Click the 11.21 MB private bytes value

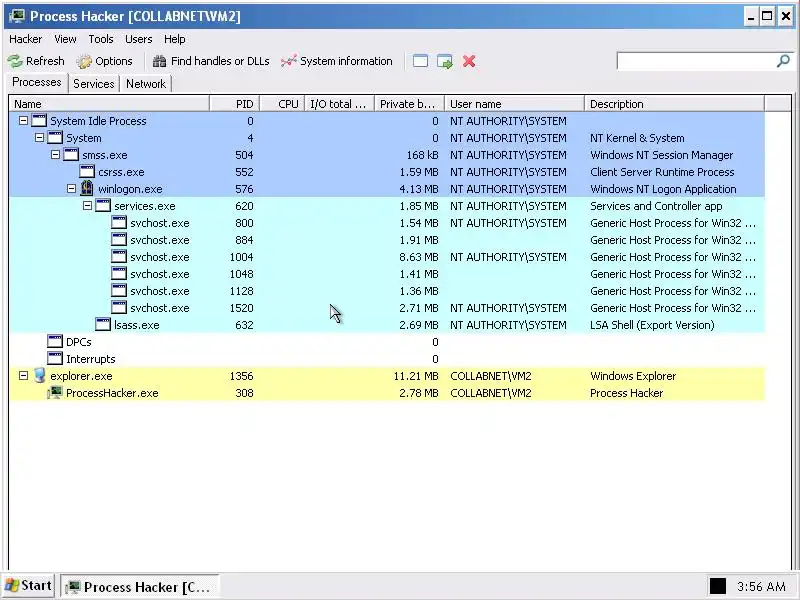coord(416,376)
